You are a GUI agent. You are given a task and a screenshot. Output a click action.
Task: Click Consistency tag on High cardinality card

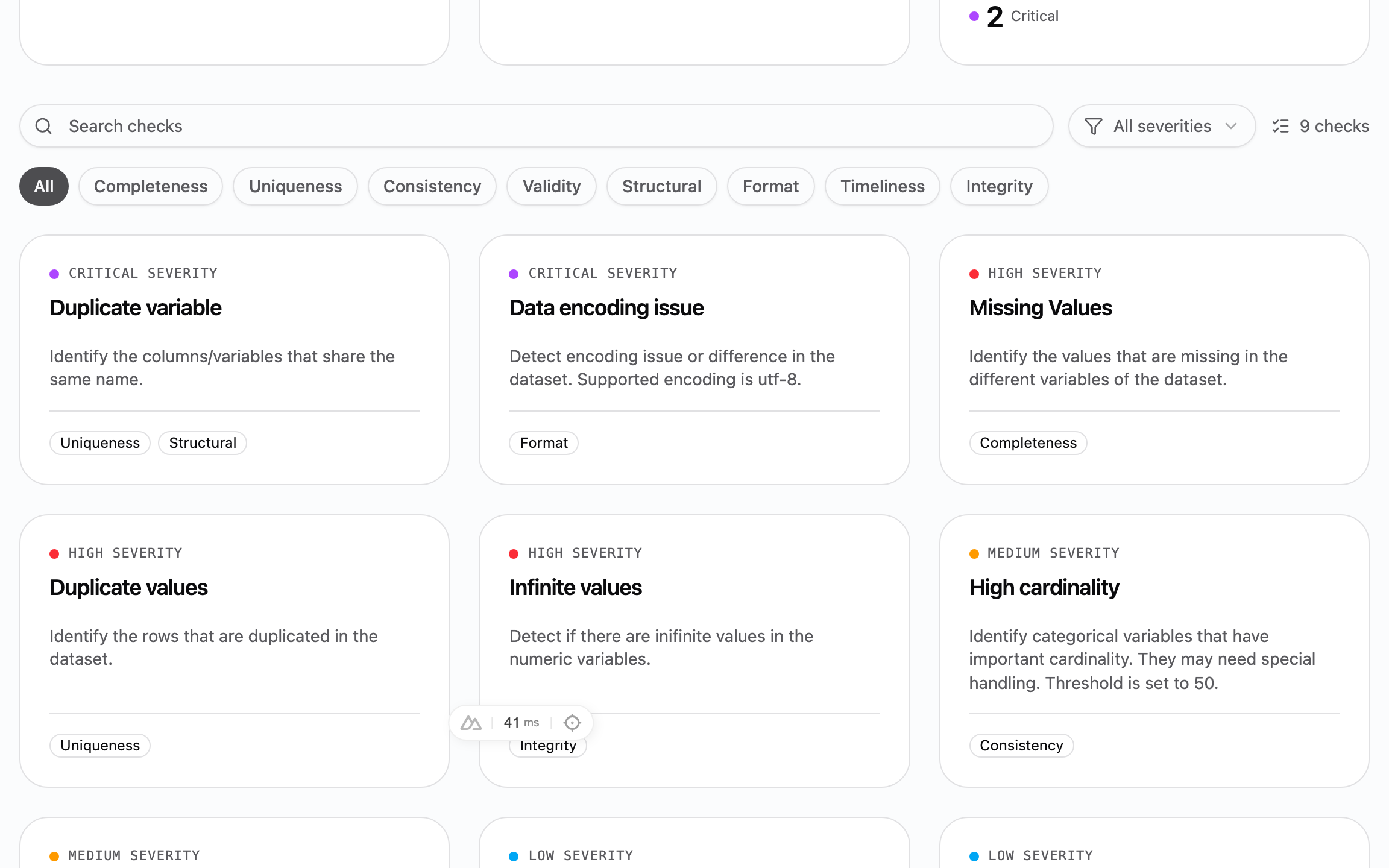coord(1021,746)
